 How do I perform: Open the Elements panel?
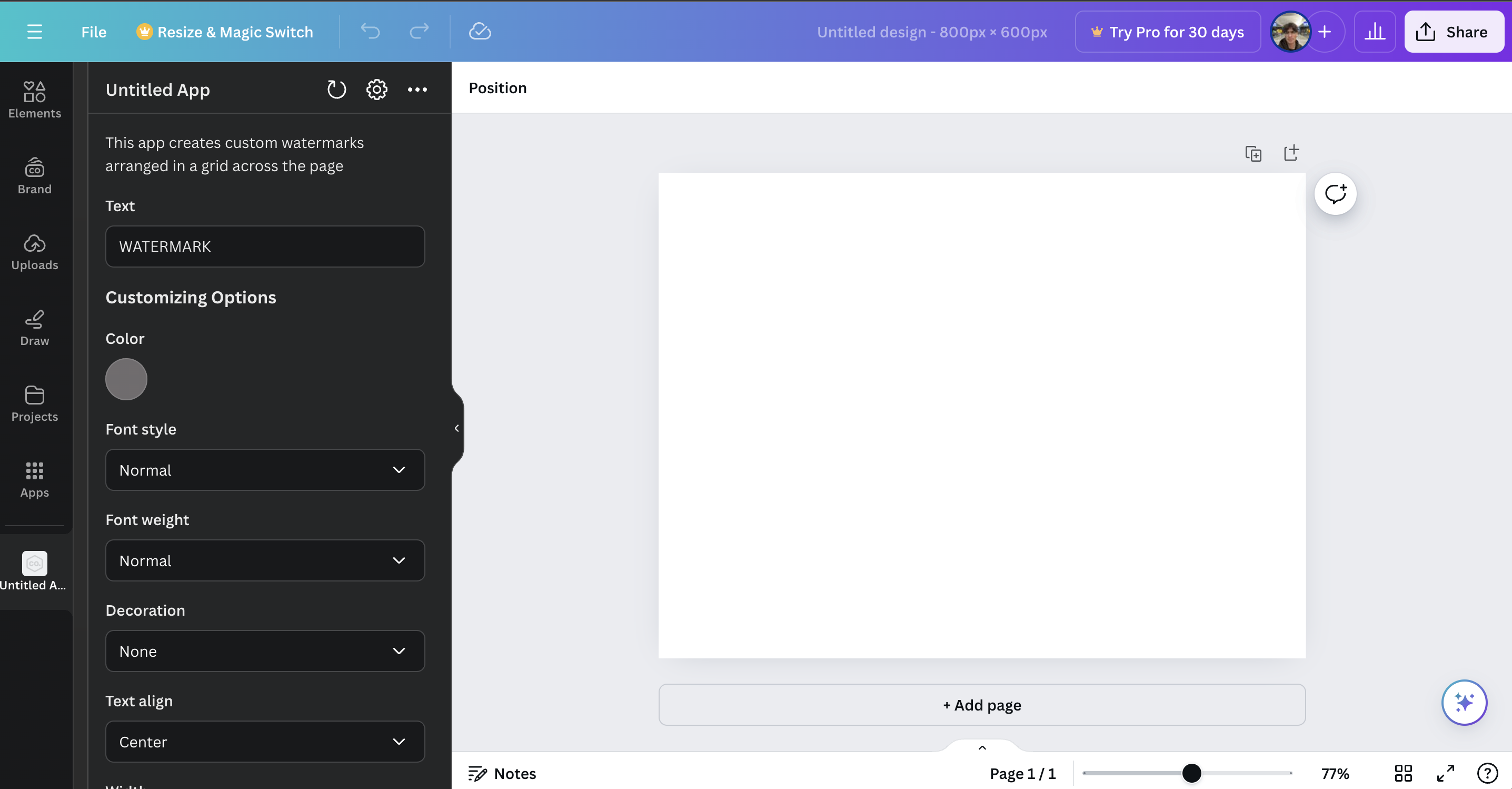point(35,99)
